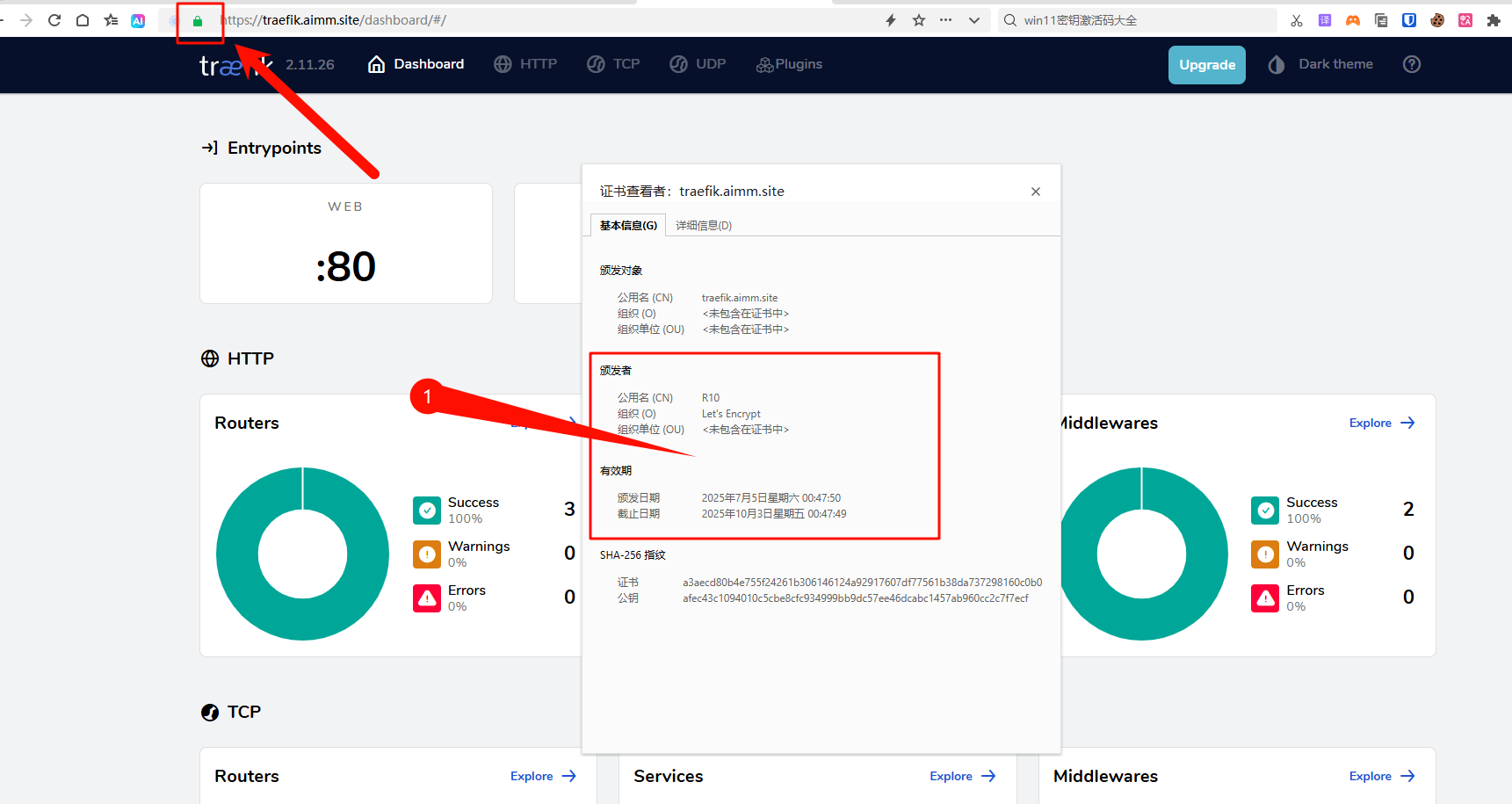1512x804 pixels.
Task: Close the certificate viewer dialog
Action: click(x=1036, y=192)
